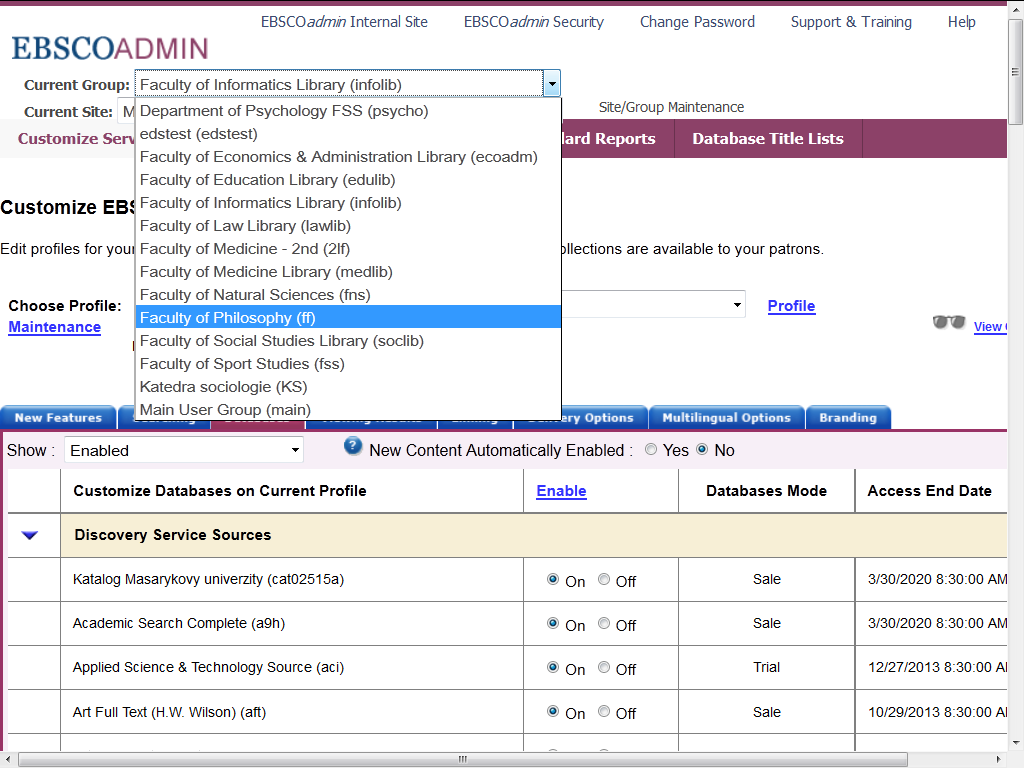The height and width of the screenshot is (768, 1024).
Task: Click the View link beside glasses
Action: tap(989, 327)
